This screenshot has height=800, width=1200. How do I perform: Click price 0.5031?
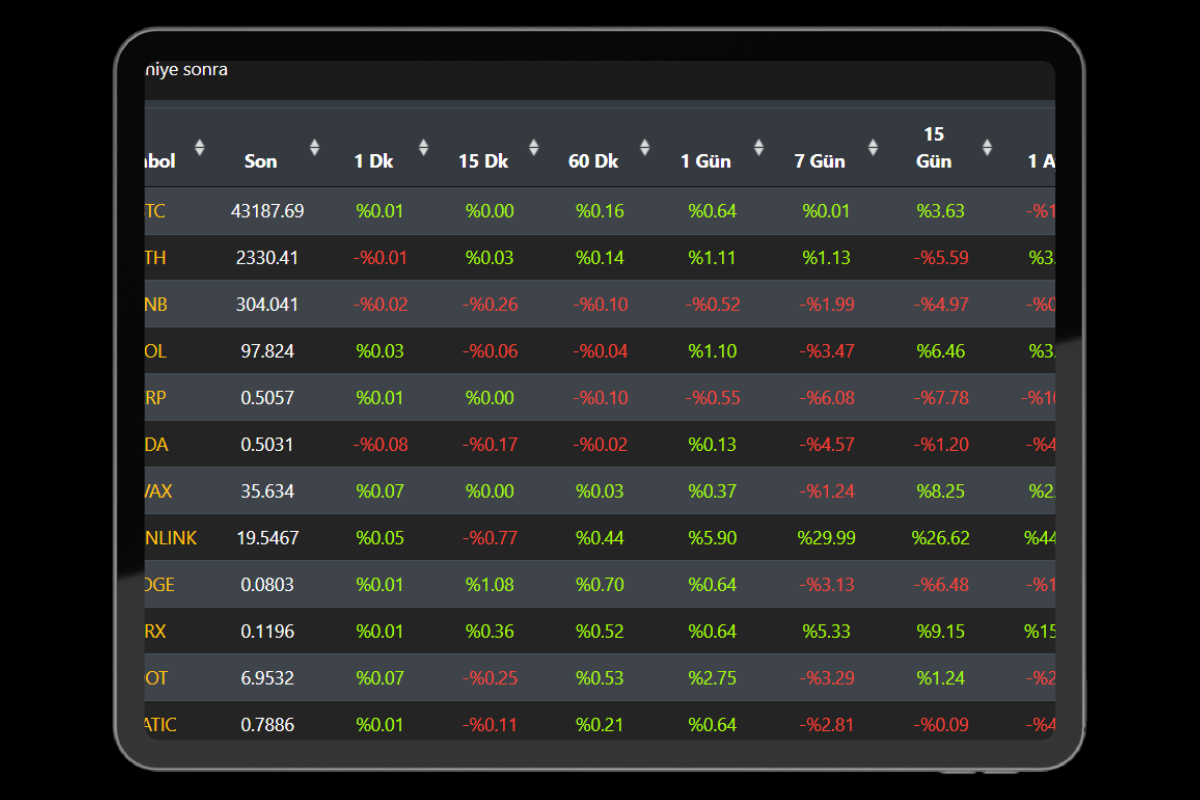[x=267, y=444]
